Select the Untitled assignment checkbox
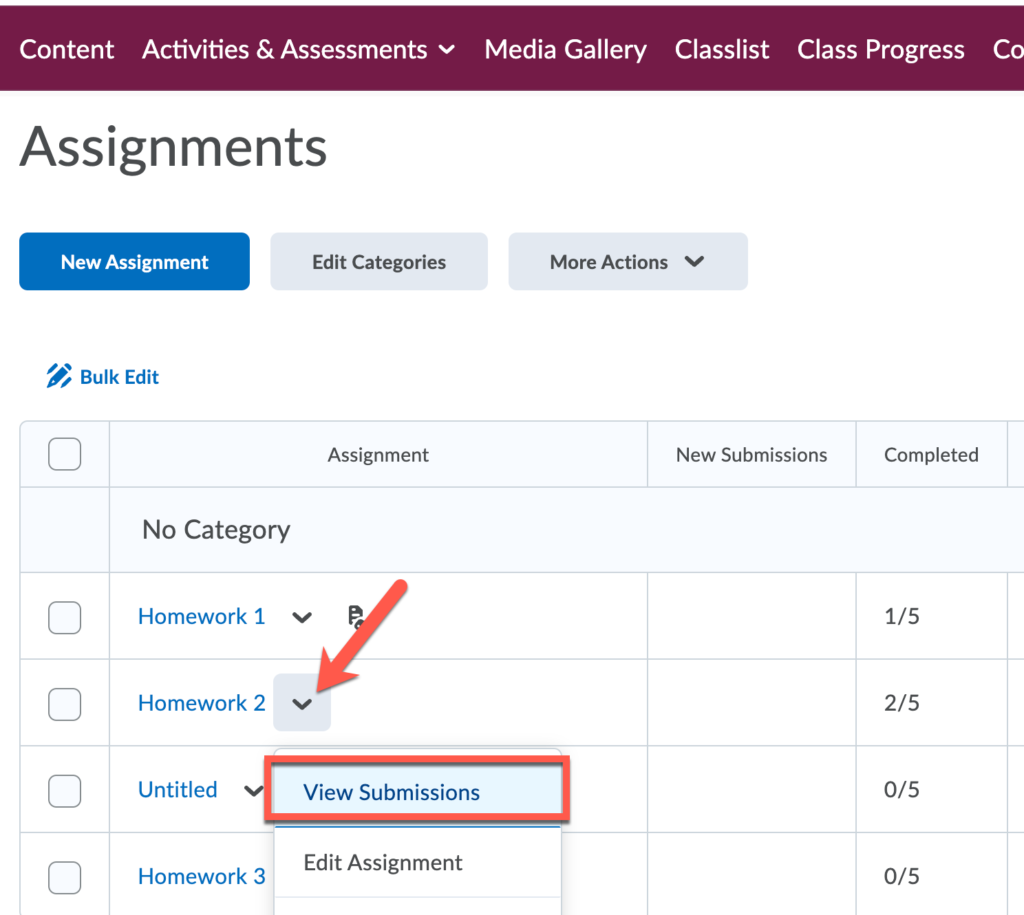The width and height of the screenshot is (1024, 915). (64, 790)
